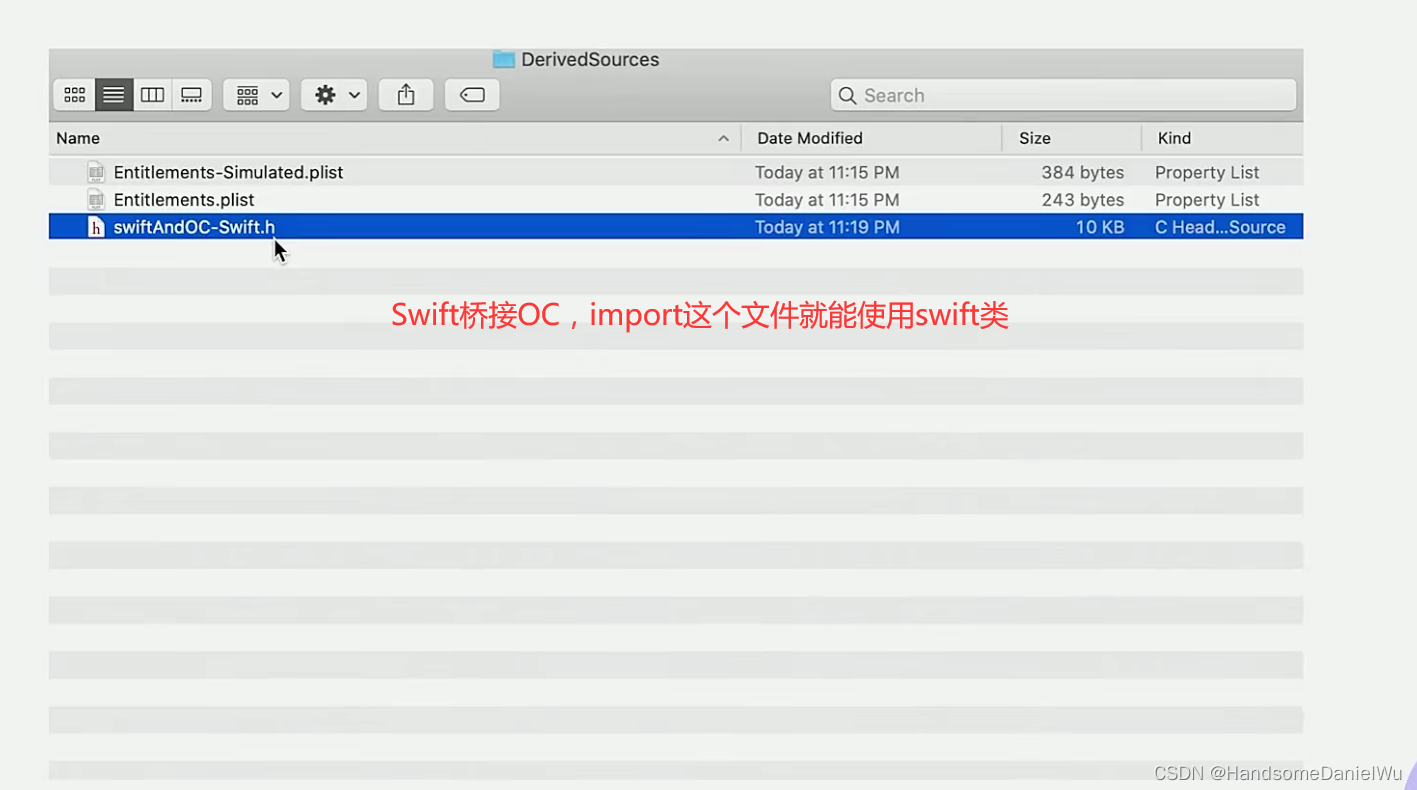Click the Share toolbar icon
Screen dimensions: 1417x790
[406, 94]
